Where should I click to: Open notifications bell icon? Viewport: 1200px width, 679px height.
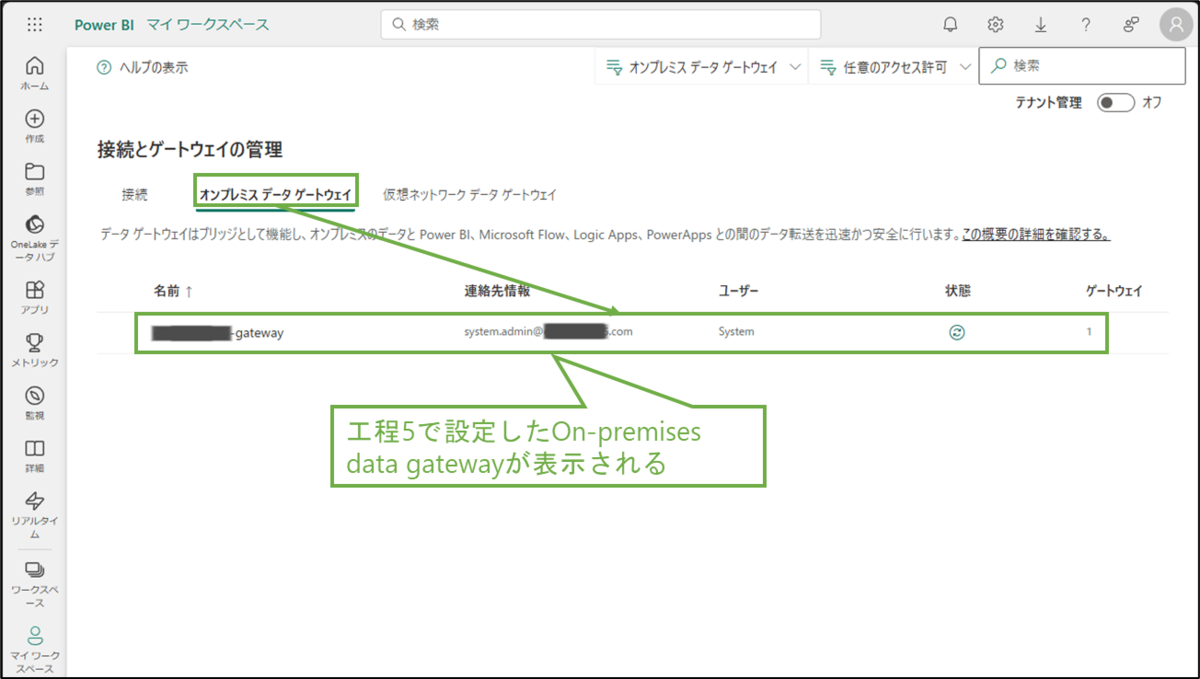click(x=950, y=25)
